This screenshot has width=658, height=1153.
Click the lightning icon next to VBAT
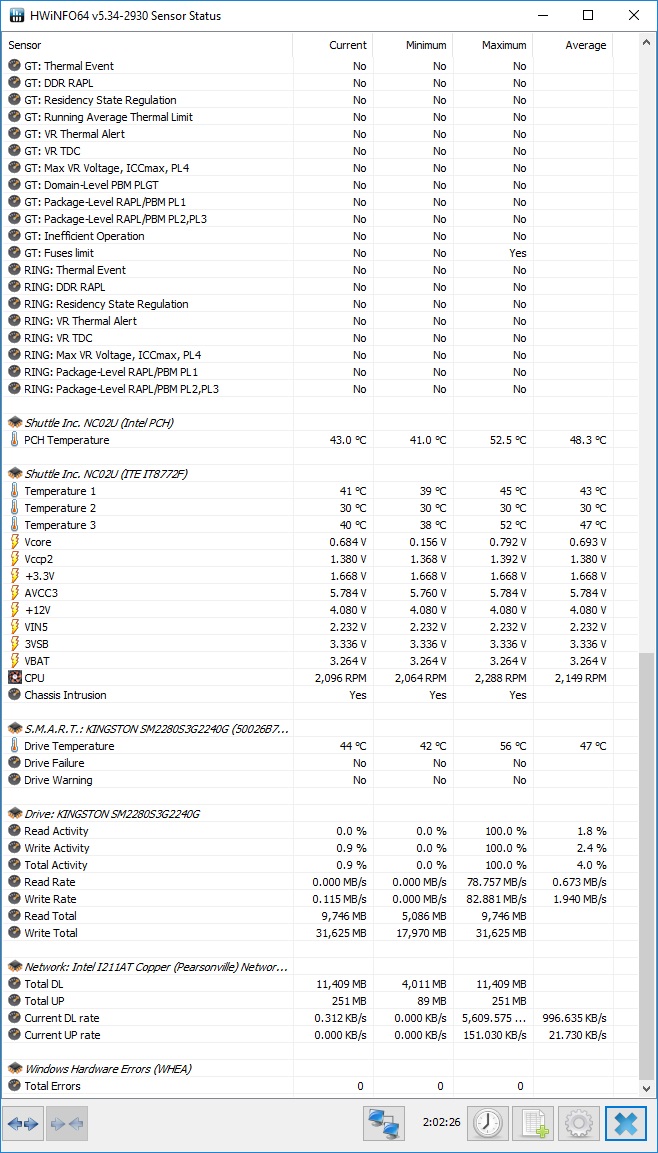coord(15,660)
